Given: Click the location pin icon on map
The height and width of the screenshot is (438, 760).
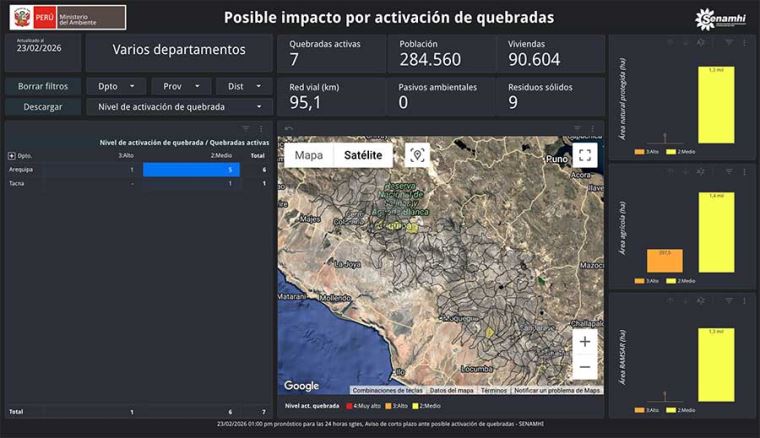Looking at the screenshot, I should (x=417, y=155).
